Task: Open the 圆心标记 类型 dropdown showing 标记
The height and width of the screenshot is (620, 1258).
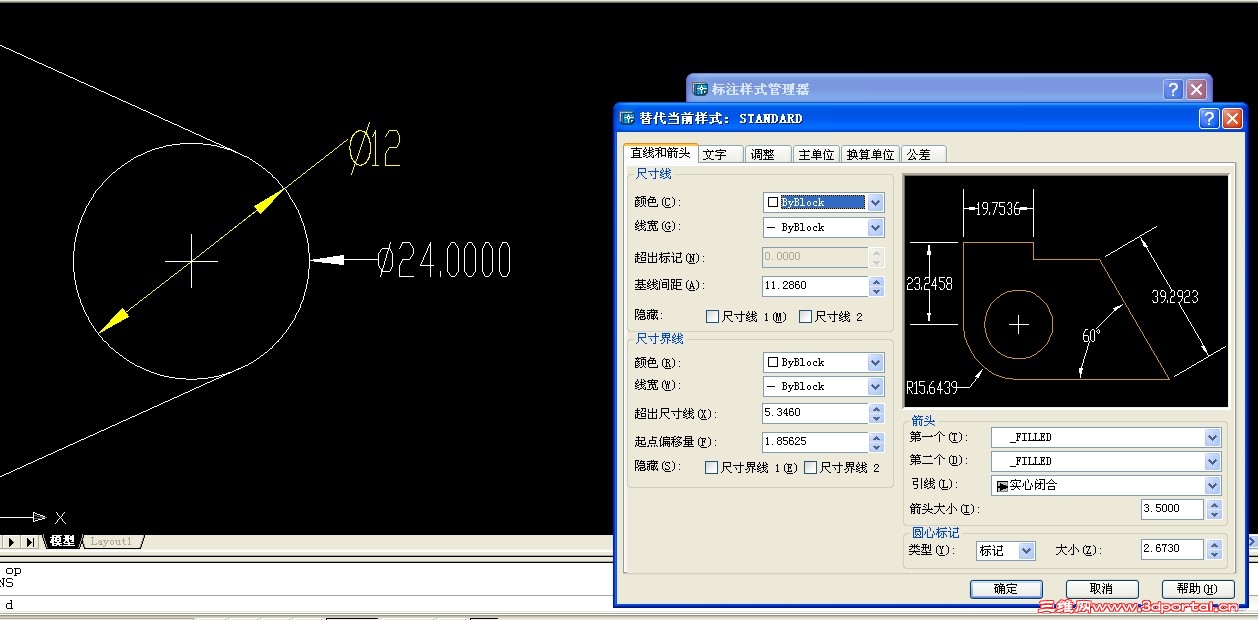Action: pos(1026,548)
